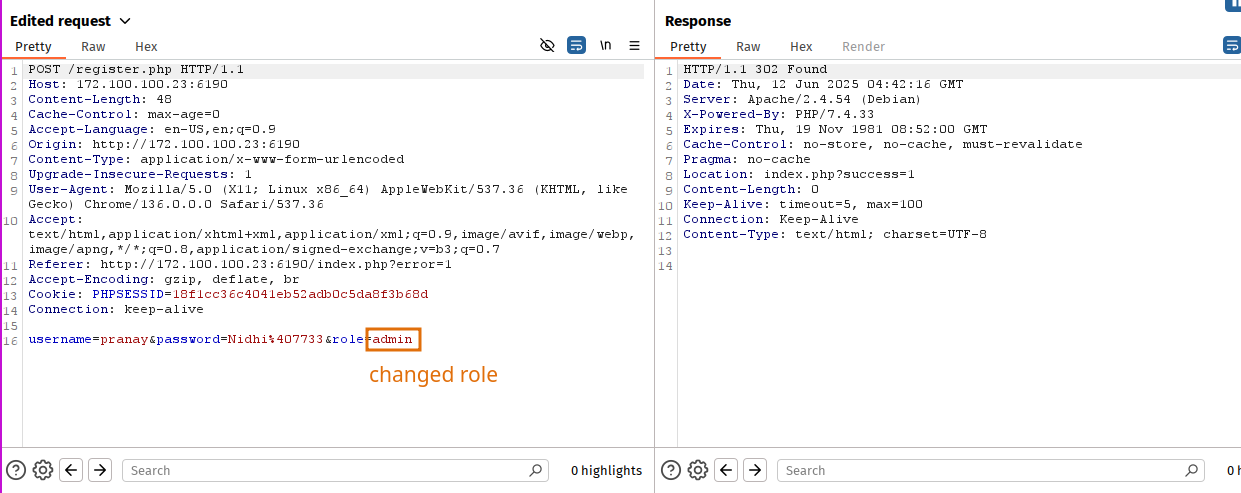Image resolution: width=1241 pixels, height=493 pixels.
Task: Toggle show newline characters (\n) button
Action: point(606,45)
